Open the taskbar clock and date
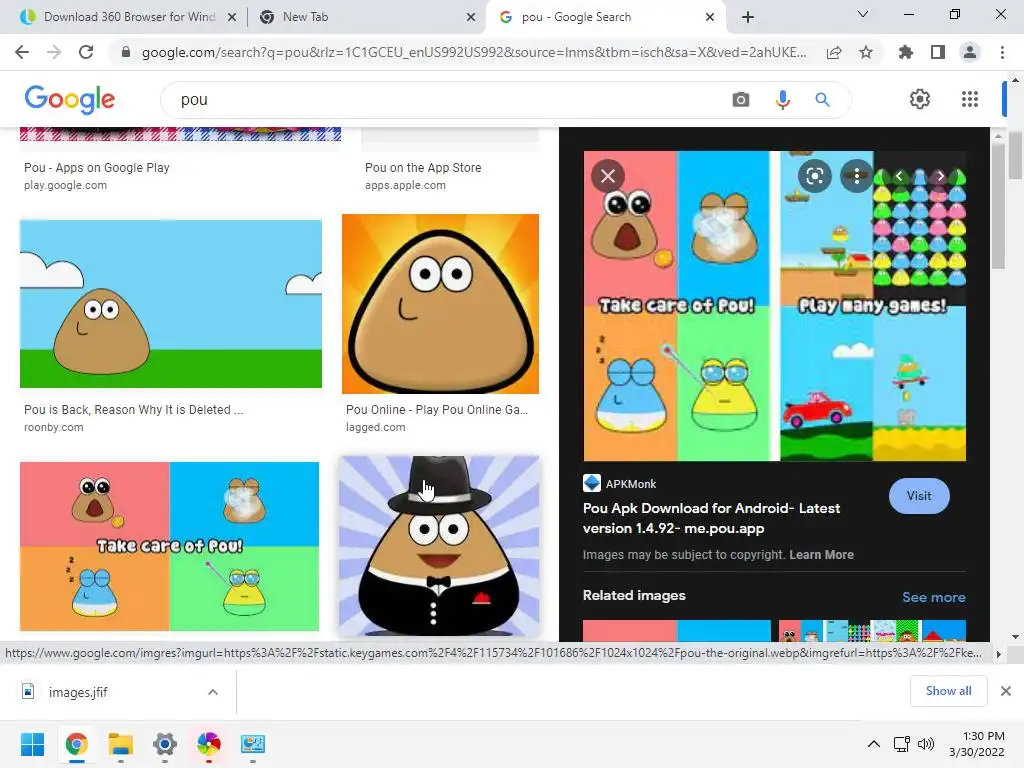Screen dimensions: 1024x768 977,744
